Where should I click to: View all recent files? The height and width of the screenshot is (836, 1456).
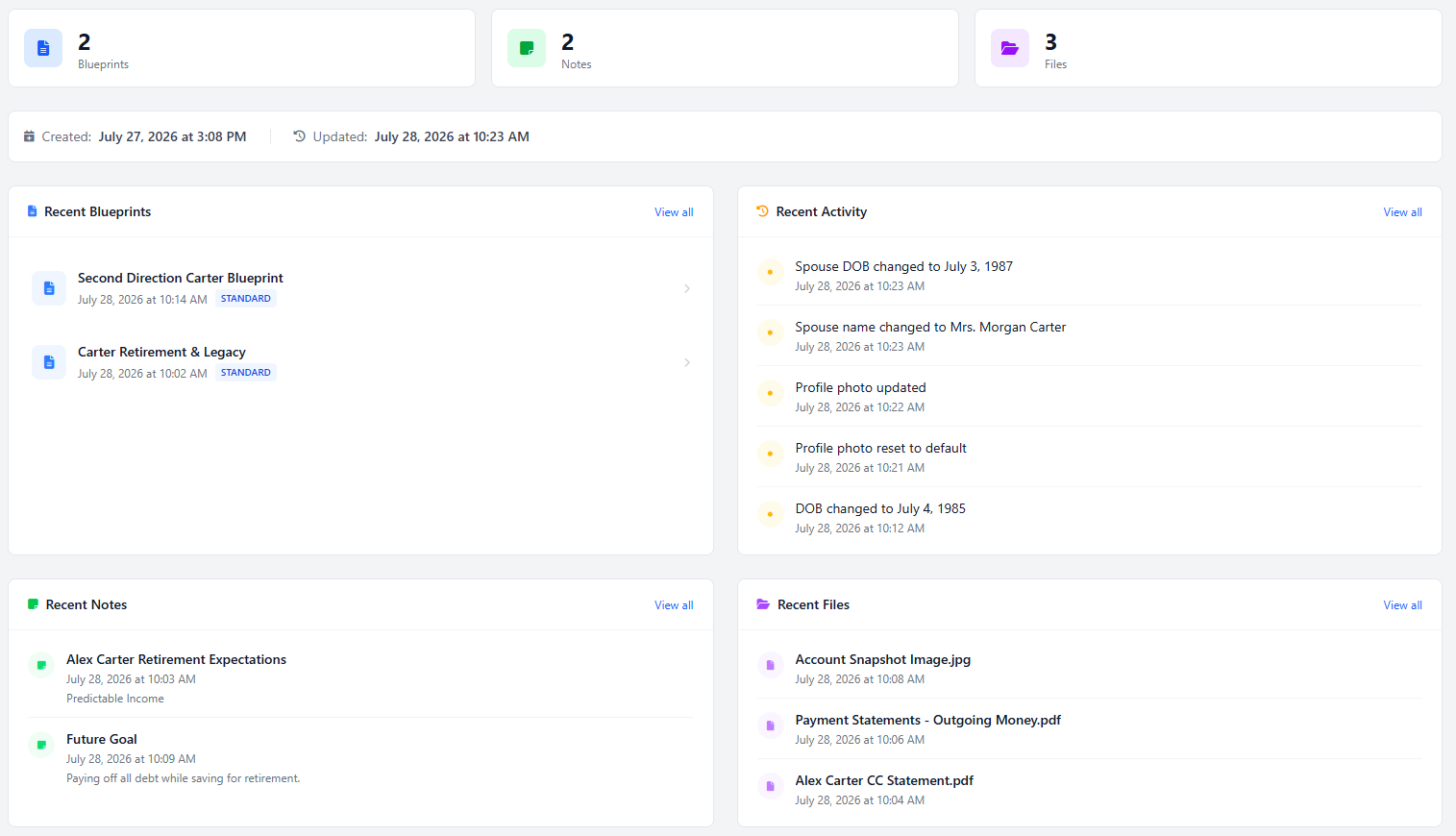click(x=1403, y=605)
